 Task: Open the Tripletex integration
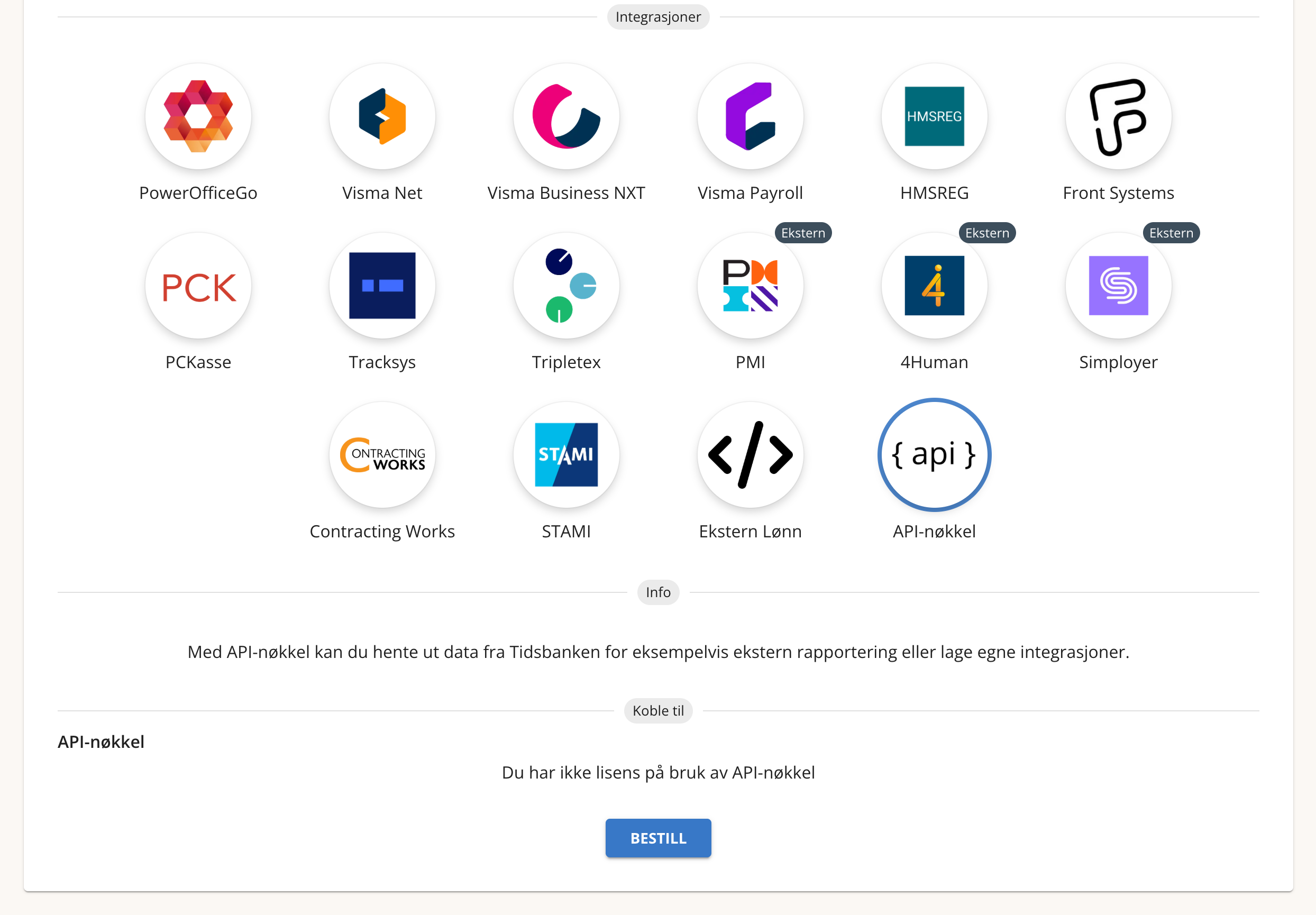566,286
